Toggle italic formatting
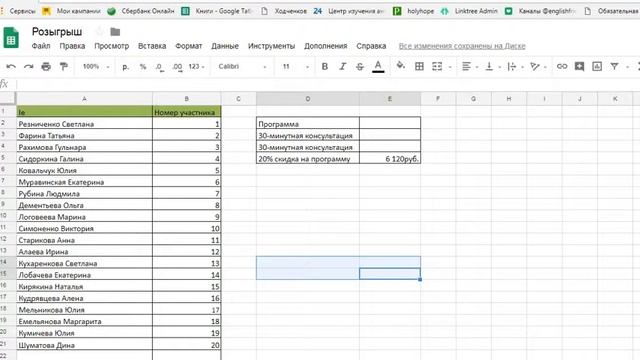The width and height of the screenshot is (640, 360). tap(342, 67)
